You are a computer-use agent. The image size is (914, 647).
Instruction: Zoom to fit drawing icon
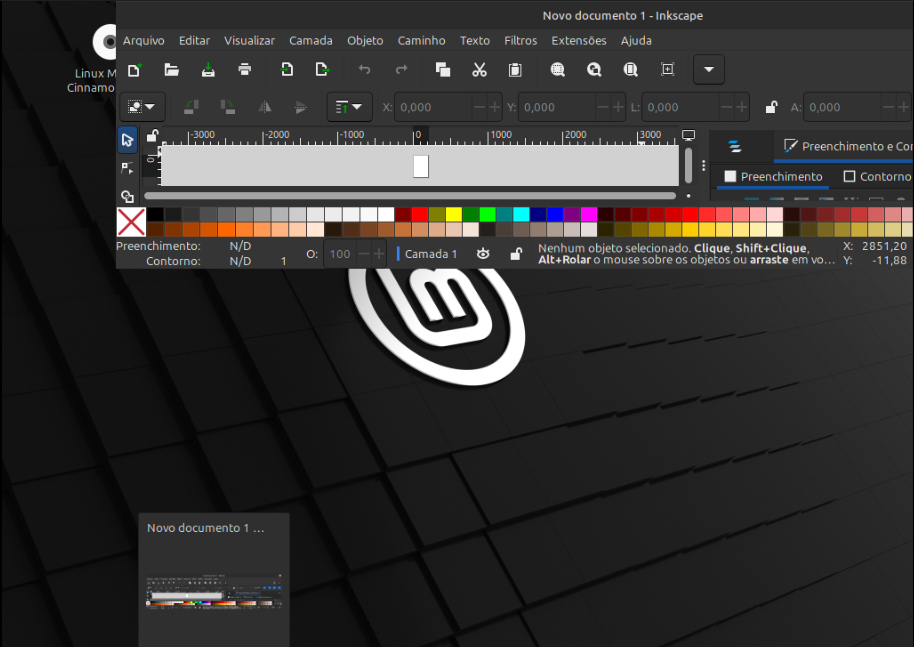click(594, 70)
